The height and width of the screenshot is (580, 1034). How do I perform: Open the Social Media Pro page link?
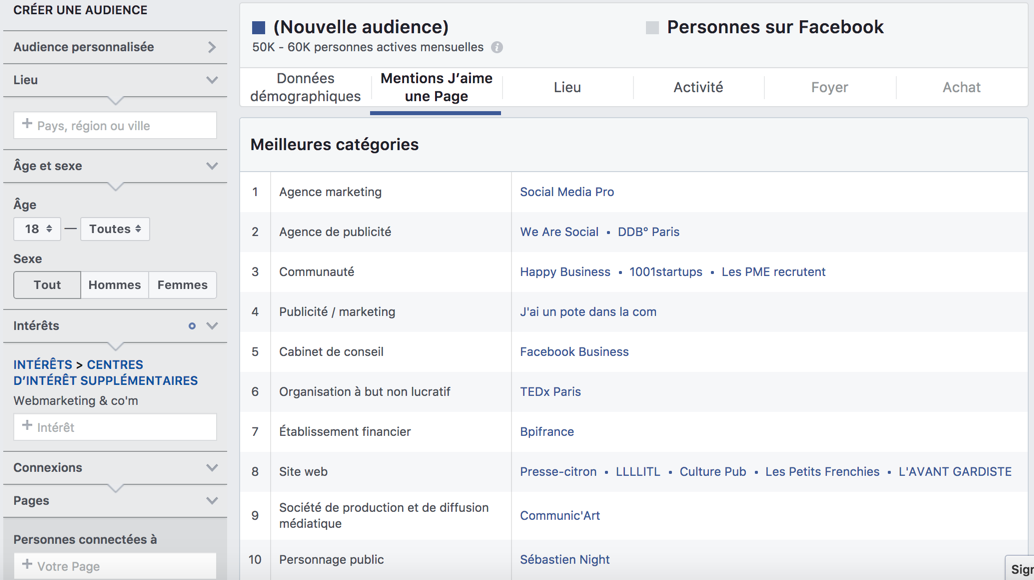click(567, 192)
